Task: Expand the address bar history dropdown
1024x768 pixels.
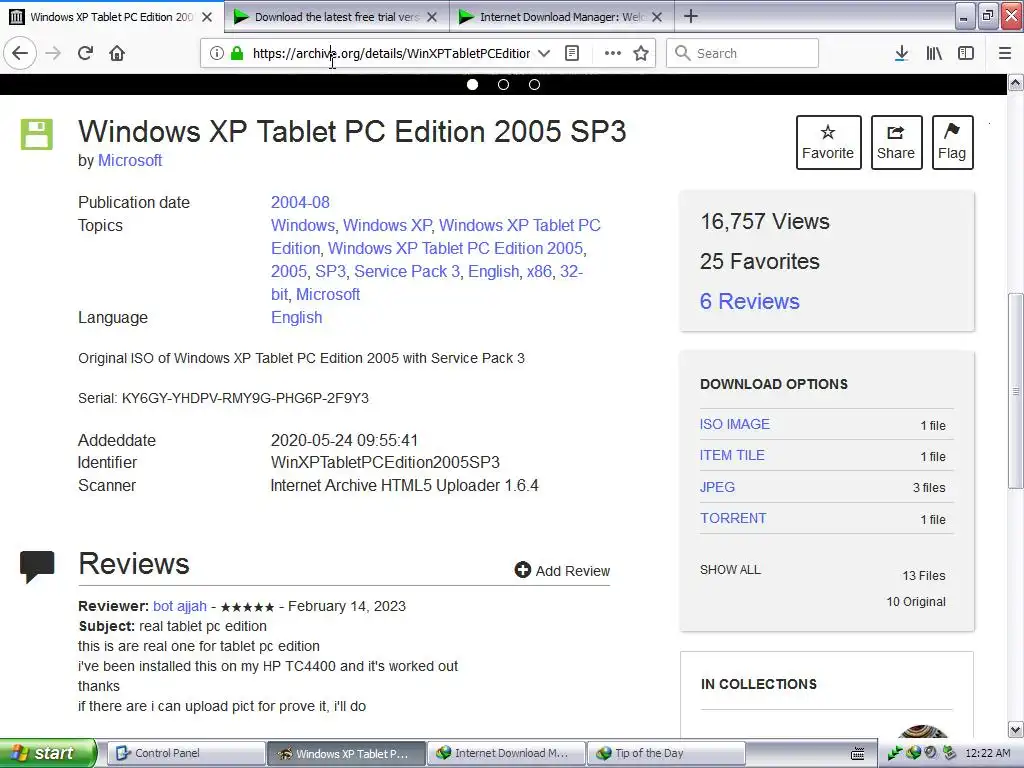Action: pyautogui.click(x=543, y=53)
